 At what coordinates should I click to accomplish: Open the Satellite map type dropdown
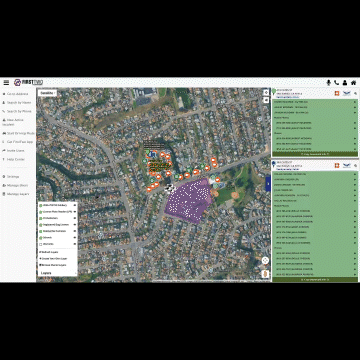click(x=47, y=93)
